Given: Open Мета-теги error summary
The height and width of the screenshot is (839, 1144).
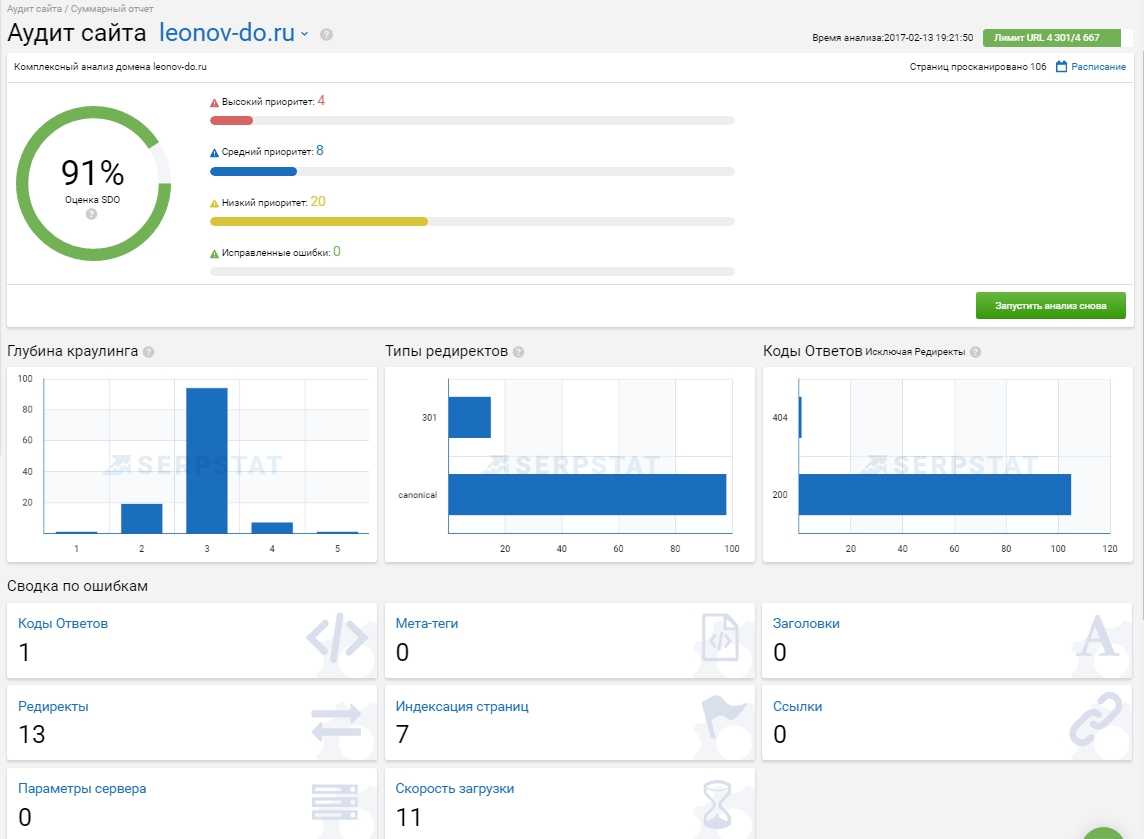Looking at the screenshot, I should 427,623.
